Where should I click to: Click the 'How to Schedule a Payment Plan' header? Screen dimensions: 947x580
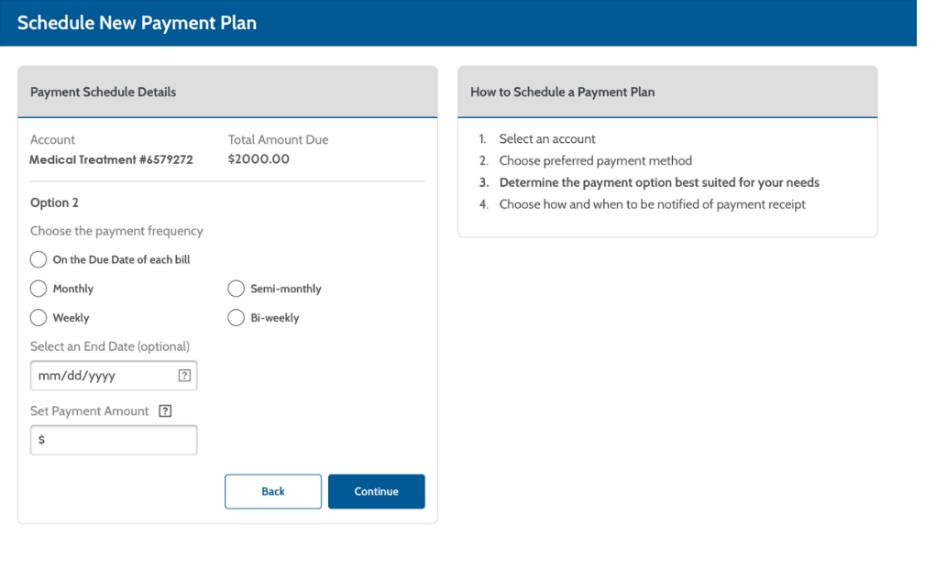(x=562, y=92)
